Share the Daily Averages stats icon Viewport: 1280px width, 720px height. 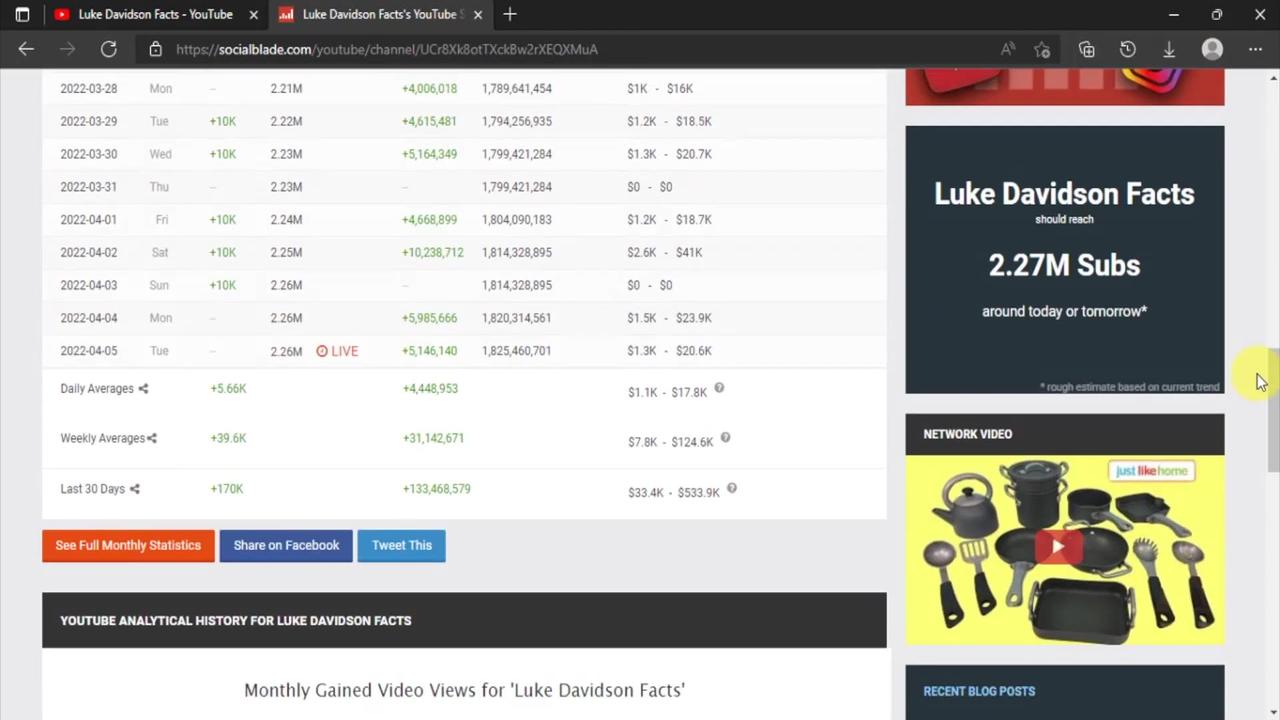[143, 389]
